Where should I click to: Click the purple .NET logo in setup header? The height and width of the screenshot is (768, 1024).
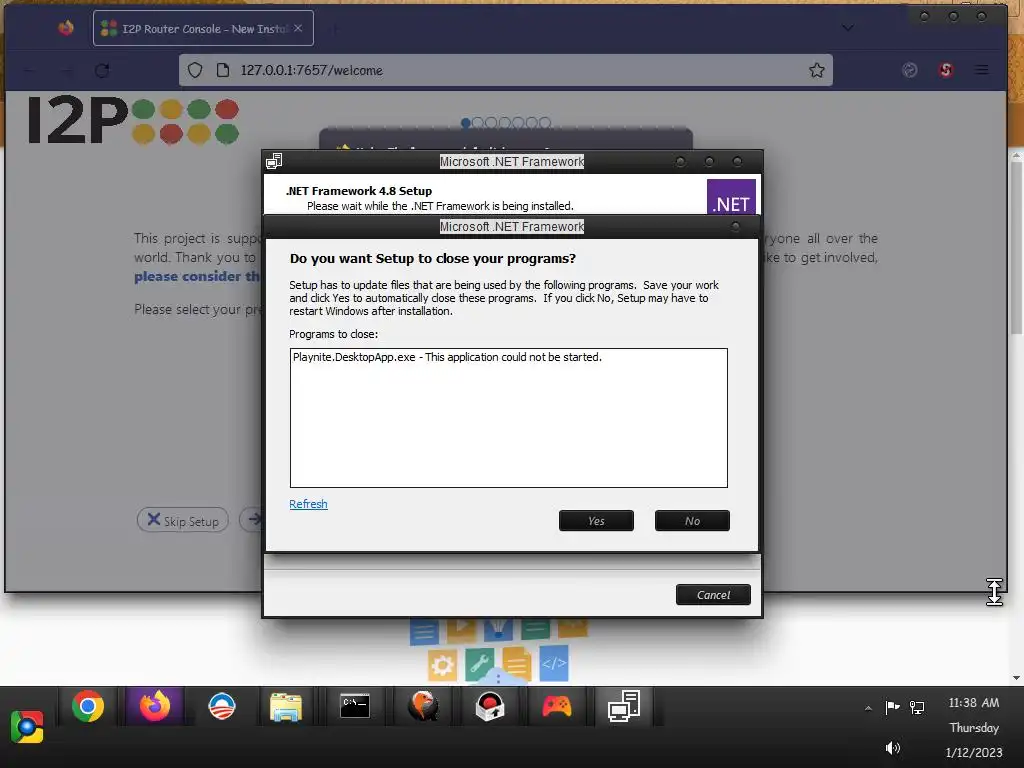pyautogui.click(x=731, y=197)
